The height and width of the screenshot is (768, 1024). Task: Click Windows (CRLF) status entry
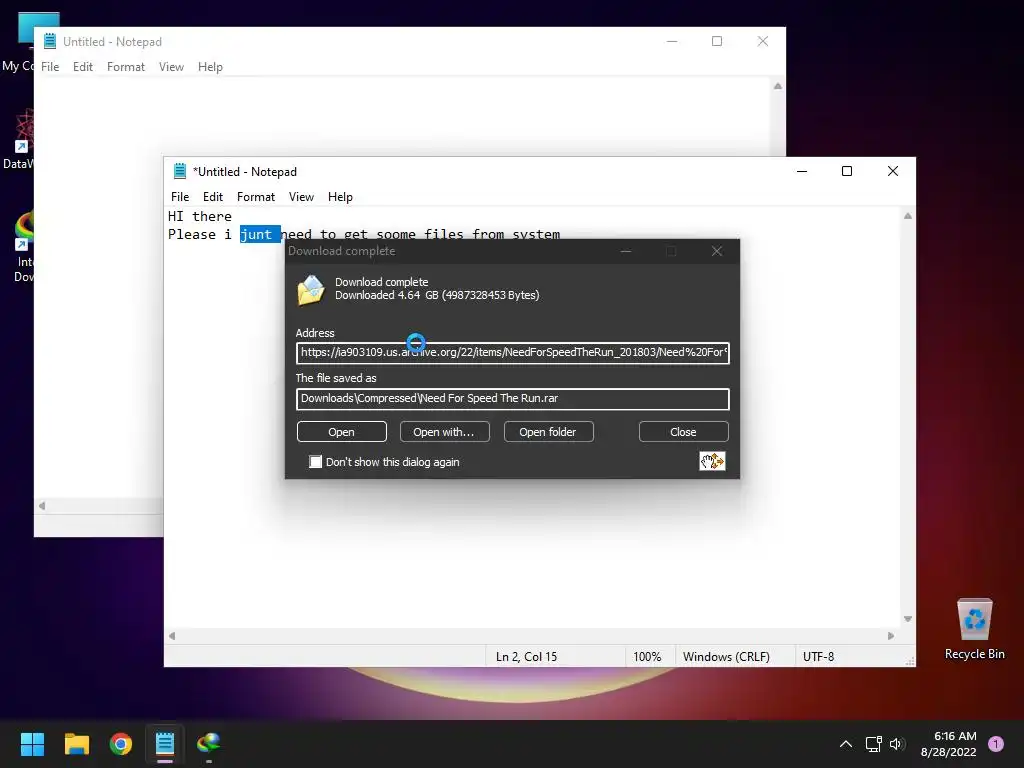click(726, 656)
